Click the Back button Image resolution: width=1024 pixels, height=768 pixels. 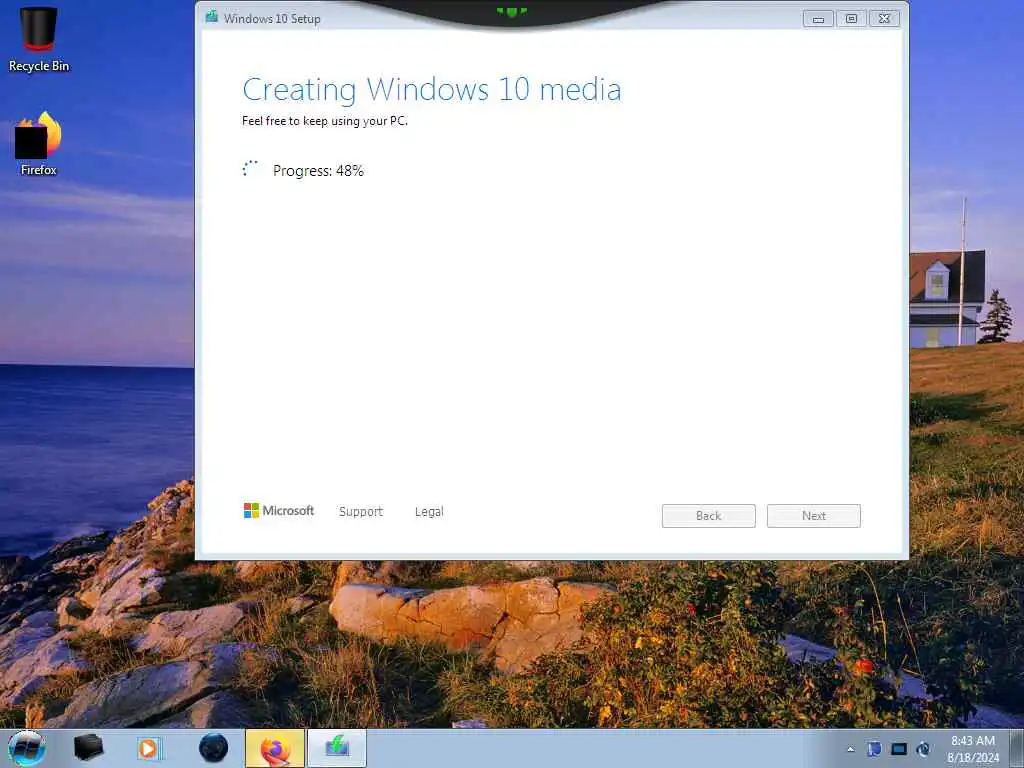point(709,516)
